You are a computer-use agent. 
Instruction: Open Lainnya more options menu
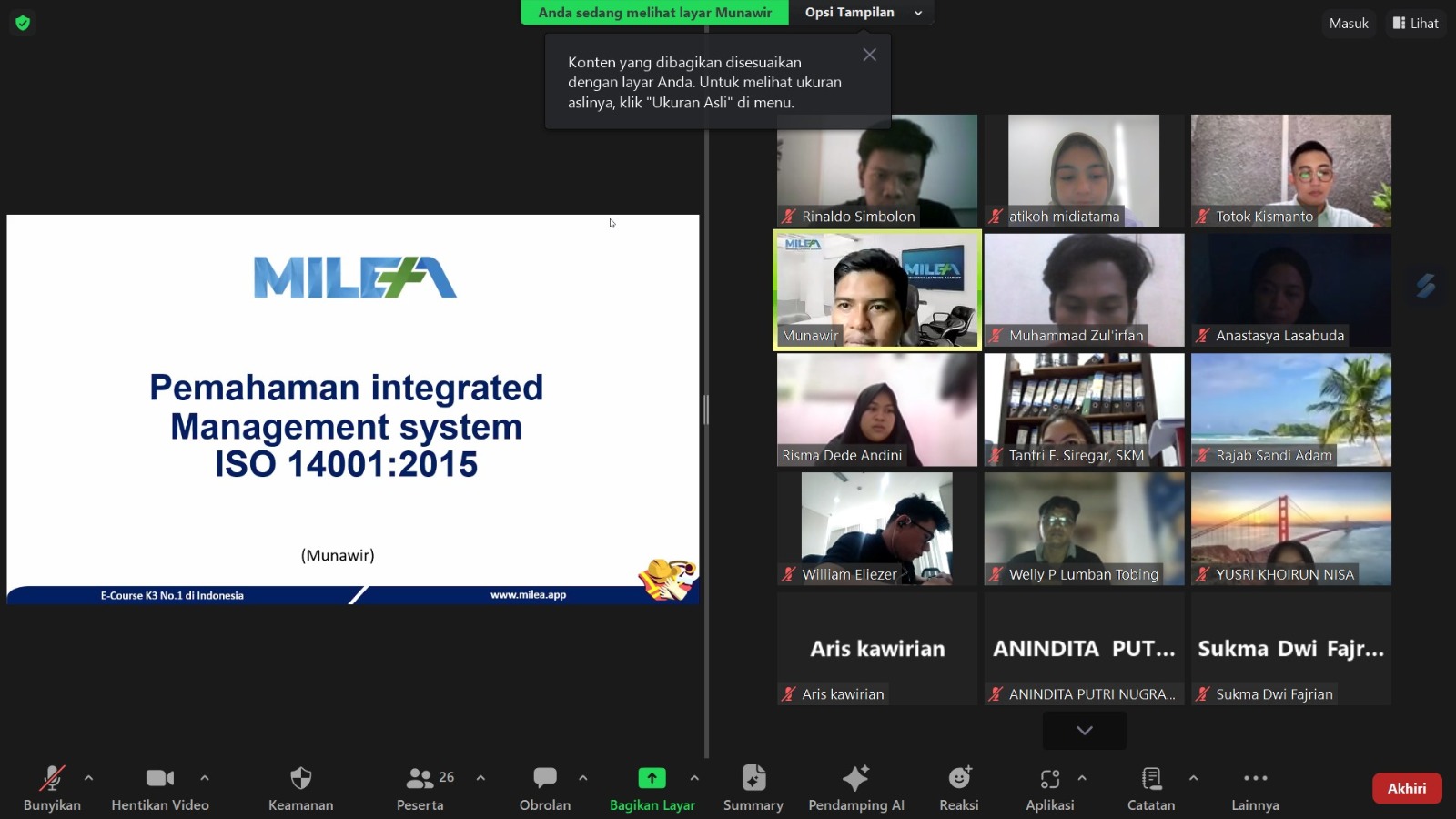1255,788
